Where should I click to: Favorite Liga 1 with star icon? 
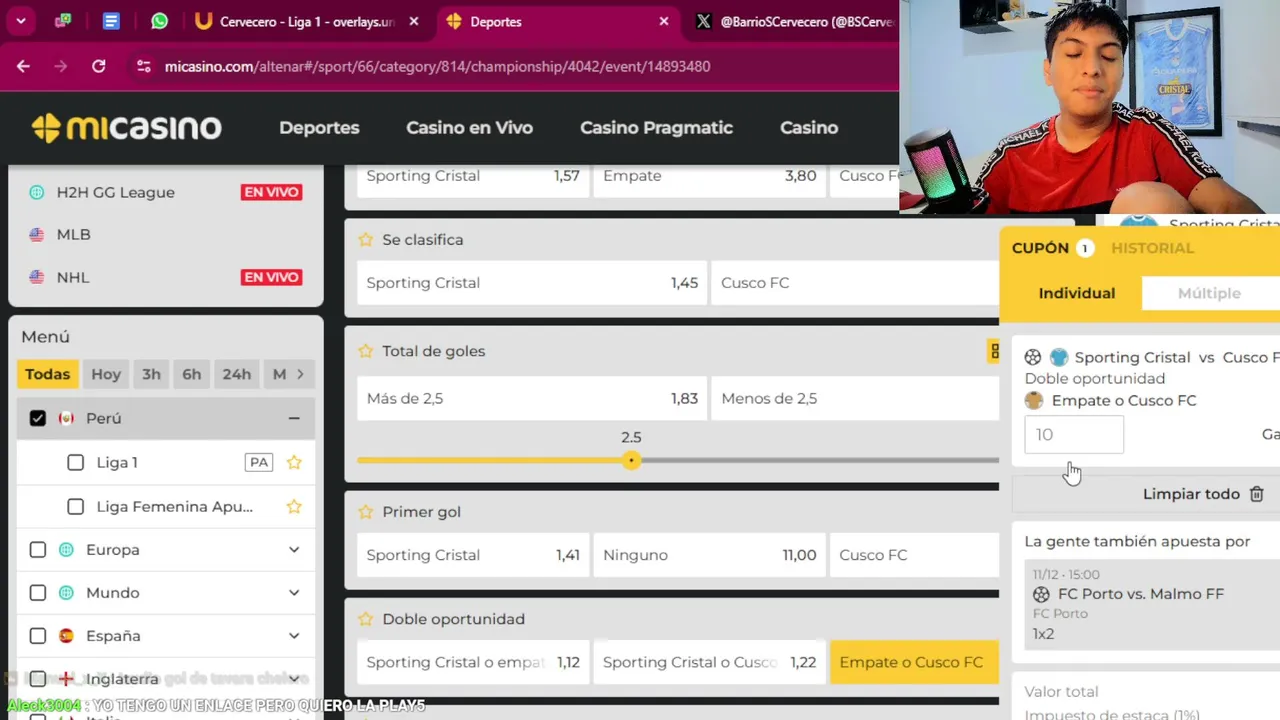pyautogui.click(x=294, y=462)
